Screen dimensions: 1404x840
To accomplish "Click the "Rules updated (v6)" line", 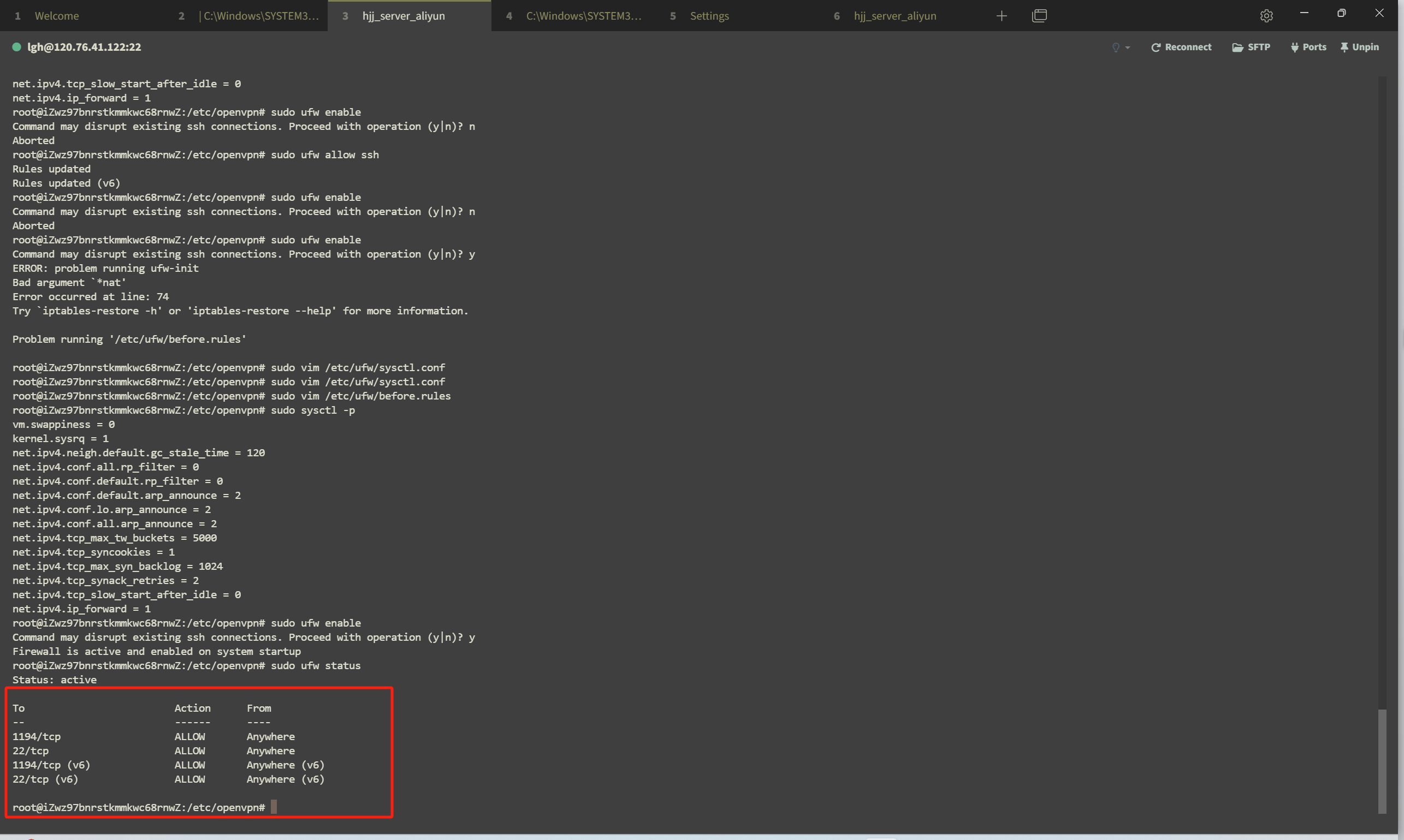I will click(x=66, y=183).
